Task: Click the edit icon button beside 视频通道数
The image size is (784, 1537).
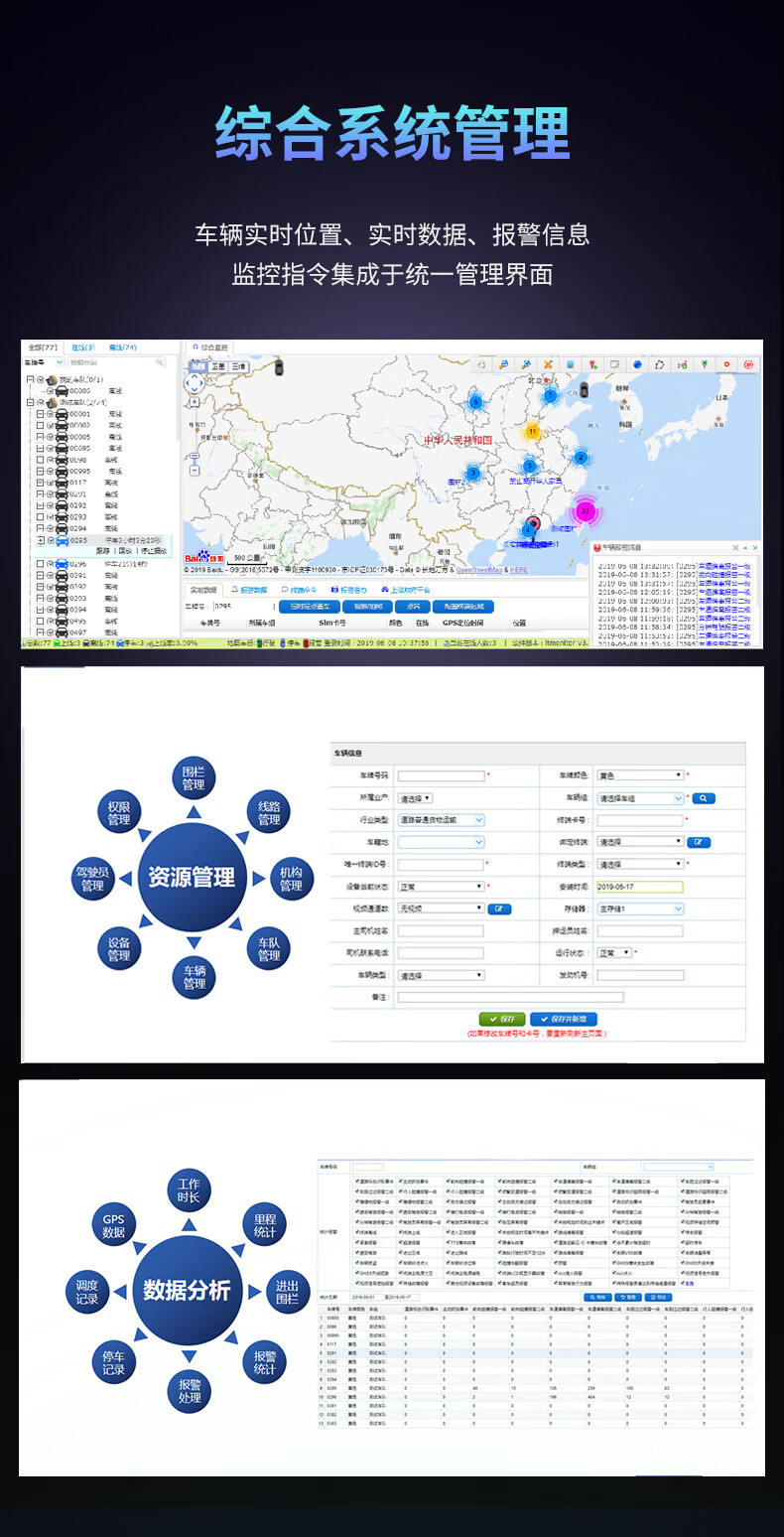Action: coord(500,908)
